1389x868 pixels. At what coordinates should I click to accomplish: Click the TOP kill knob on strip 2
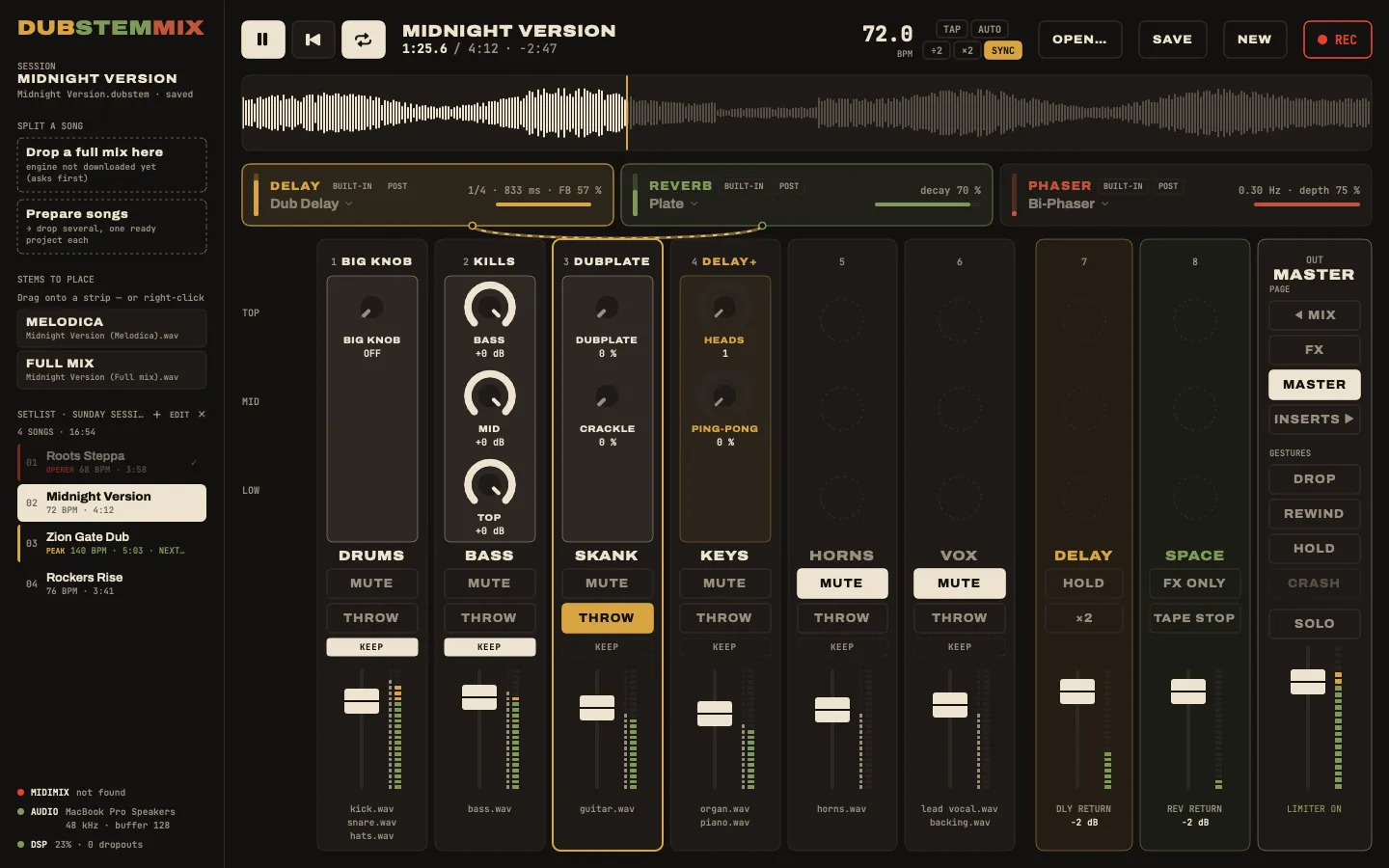(x=489, y=484)
